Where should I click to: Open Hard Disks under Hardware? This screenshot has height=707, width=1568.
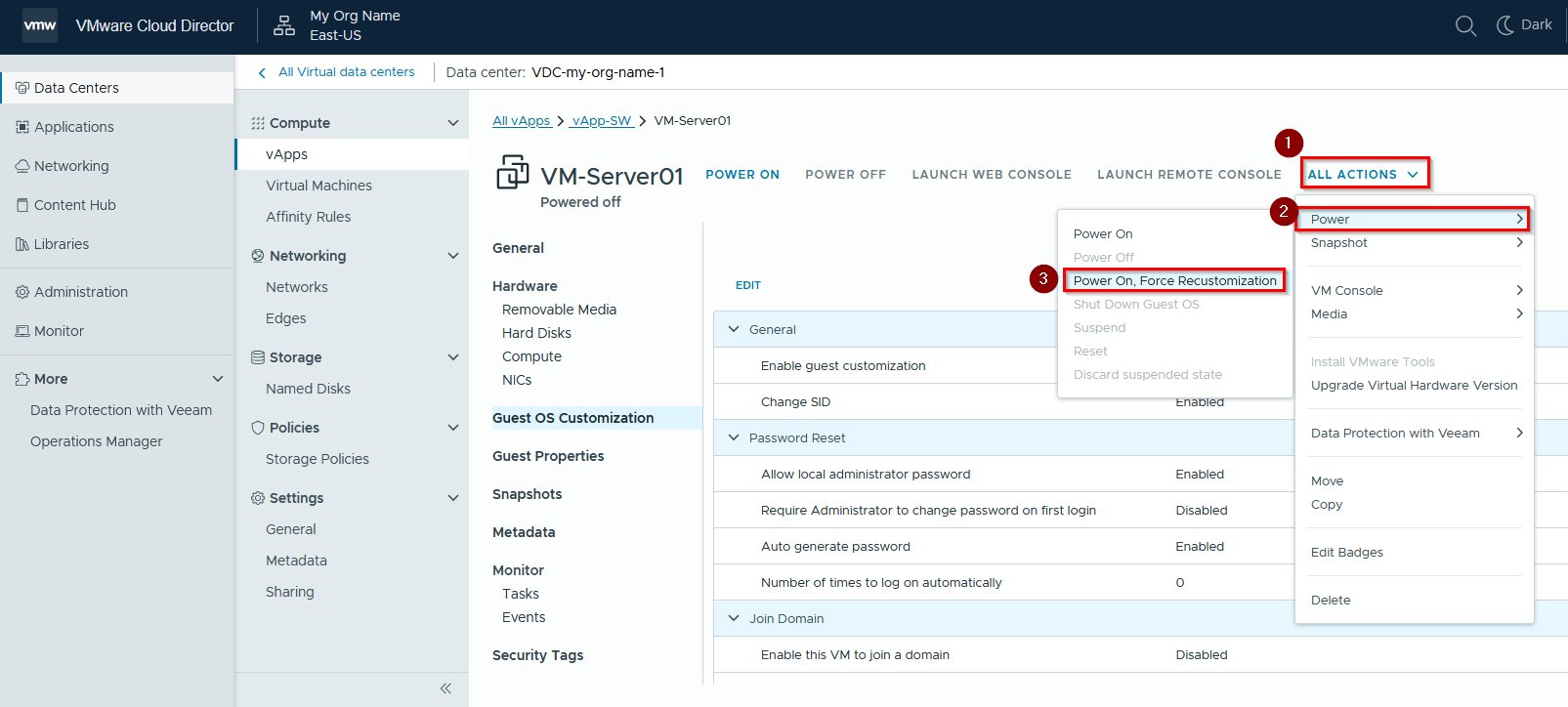tap(536, 333)
